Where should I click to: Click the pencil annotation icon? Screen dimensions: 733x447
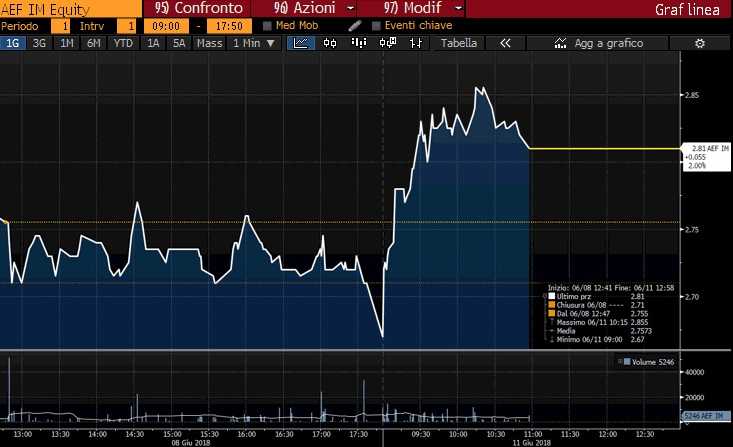tap(355, 26)
